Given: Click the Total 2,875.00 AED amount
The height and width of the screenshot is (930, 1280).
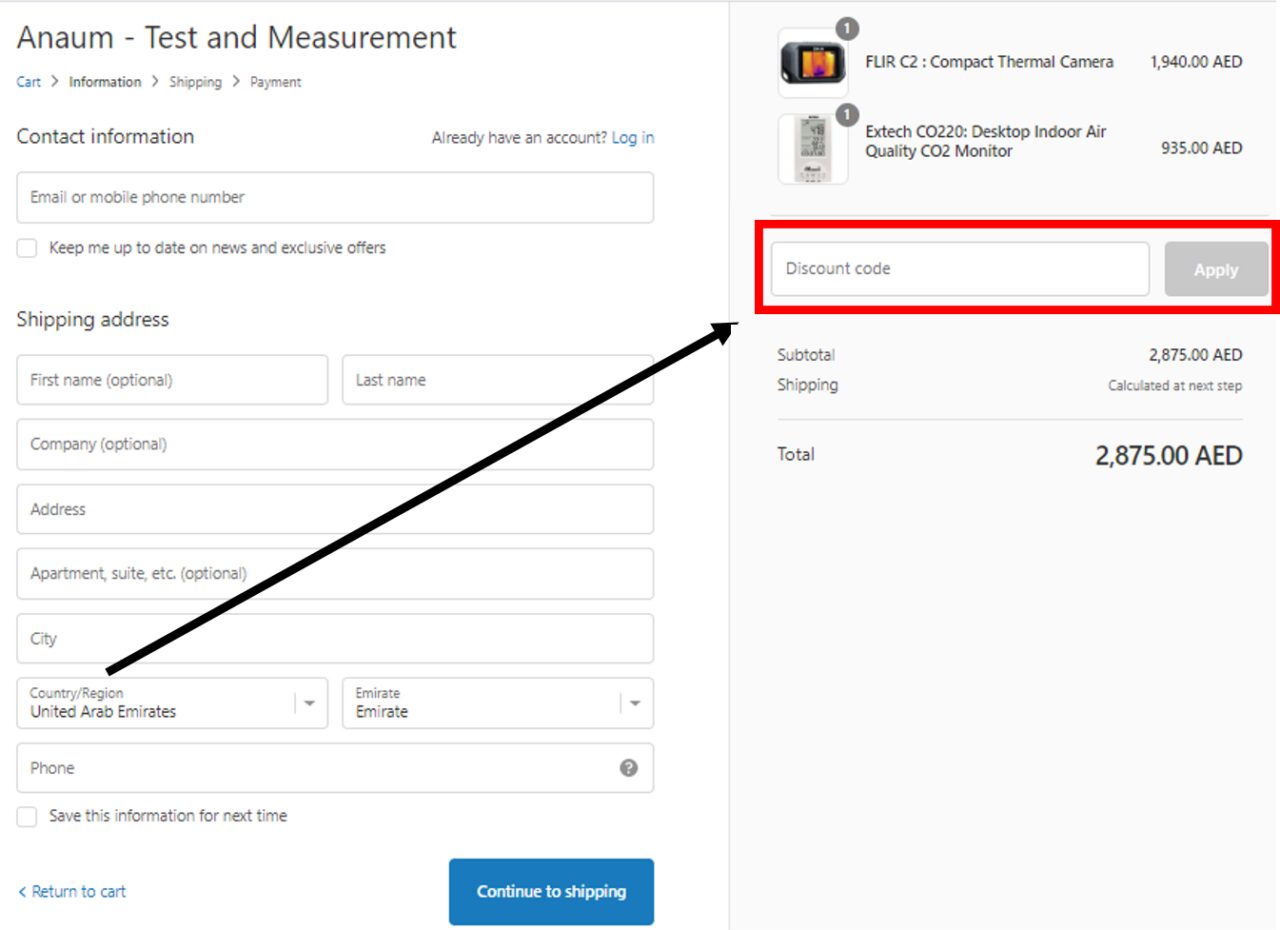Looking at the screenshot, I should point(1169,456).
